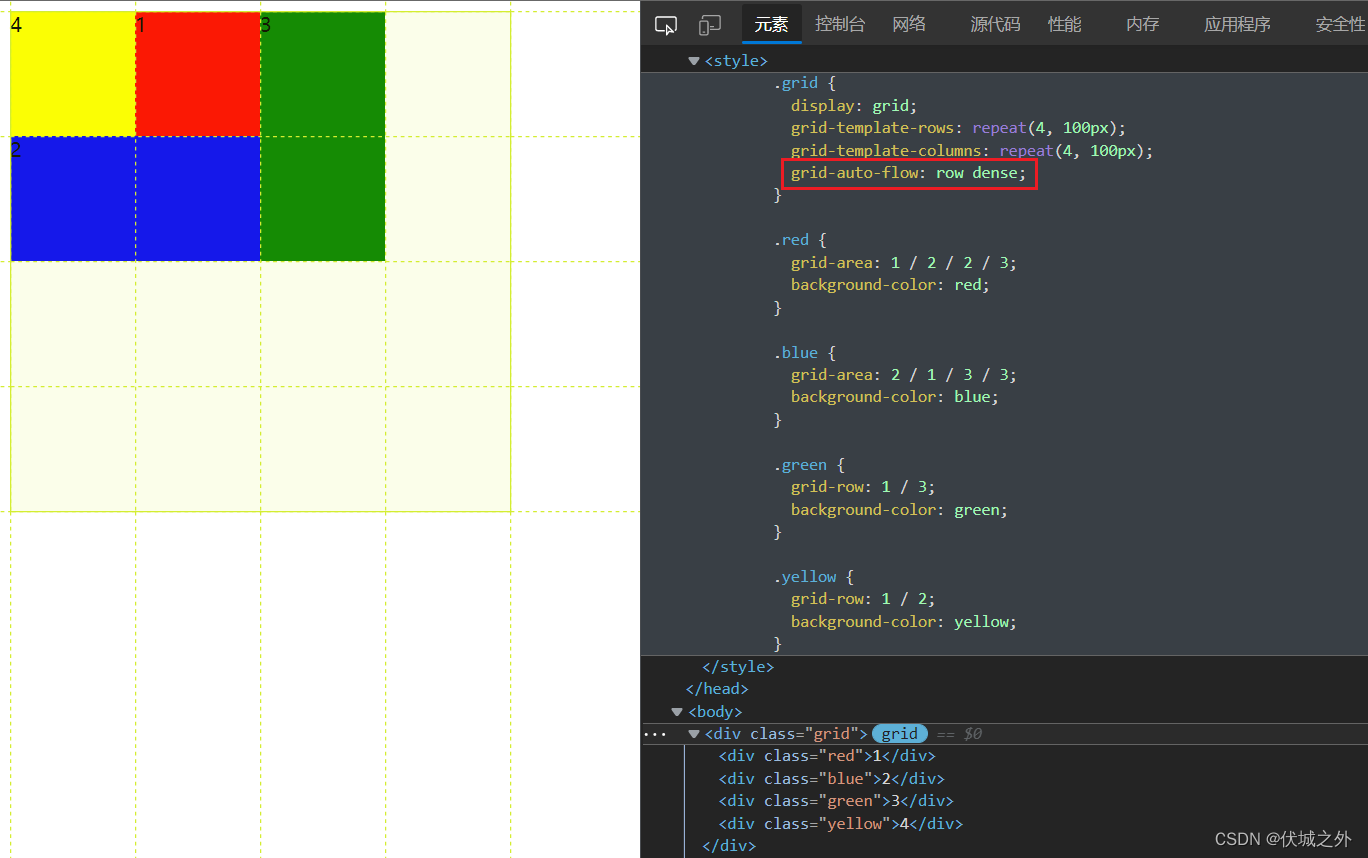This screenshot has width=1368, height=858.
Task: Click the "grid-auto-flow: row dense;" line
Action: (x=908, y=173)
